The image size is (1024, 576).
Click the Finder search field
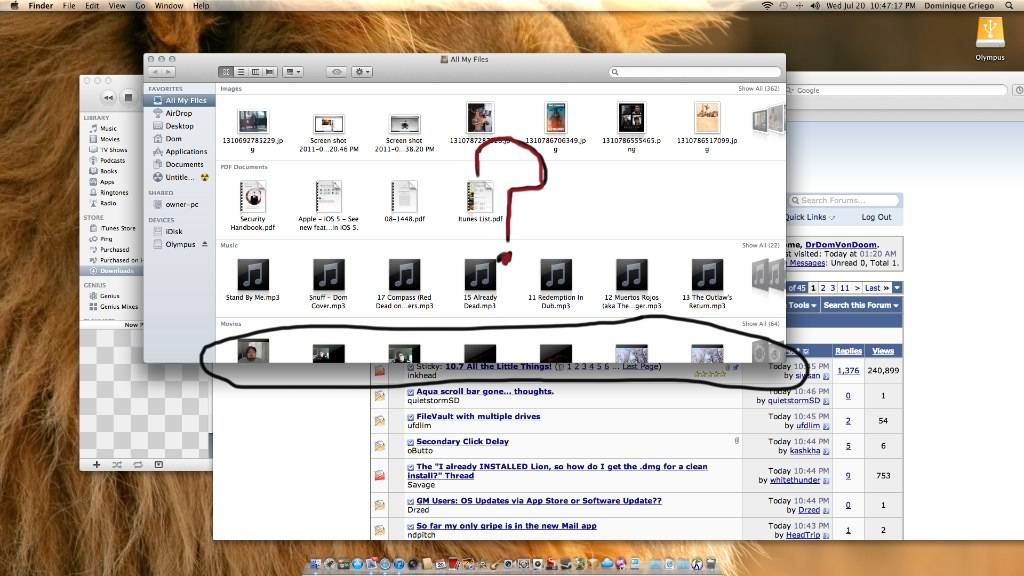click(695, 72)
